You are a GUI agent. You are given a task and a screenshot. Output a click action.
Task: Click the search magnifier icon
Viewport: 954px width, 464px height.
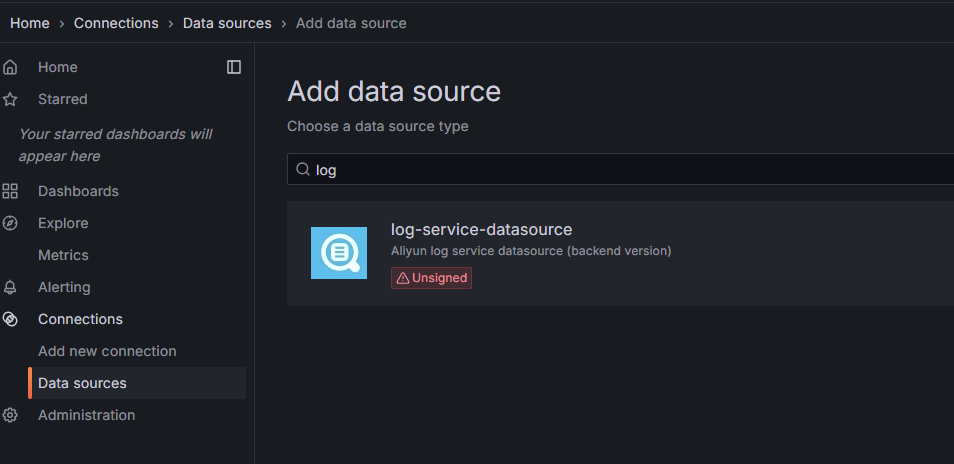coord(303,170)
